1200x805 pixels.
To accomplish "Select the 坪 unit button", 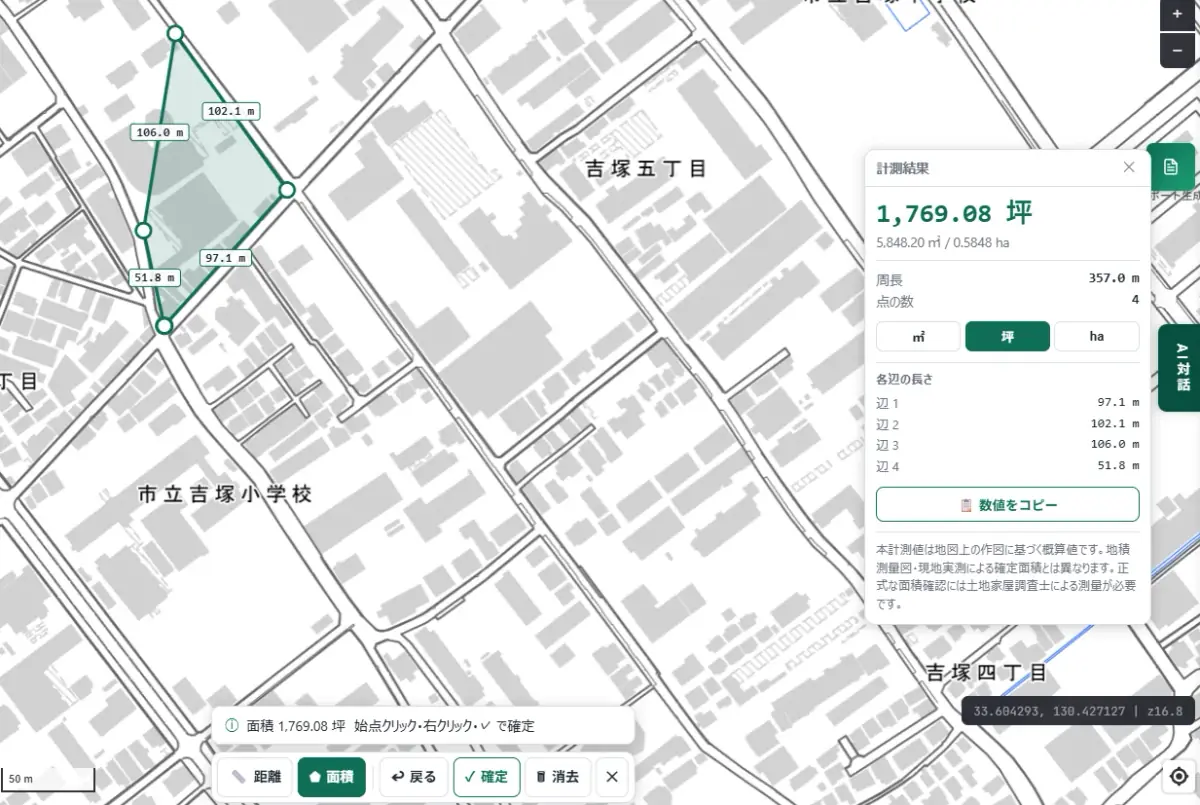I will click(x=1007, y=336).
